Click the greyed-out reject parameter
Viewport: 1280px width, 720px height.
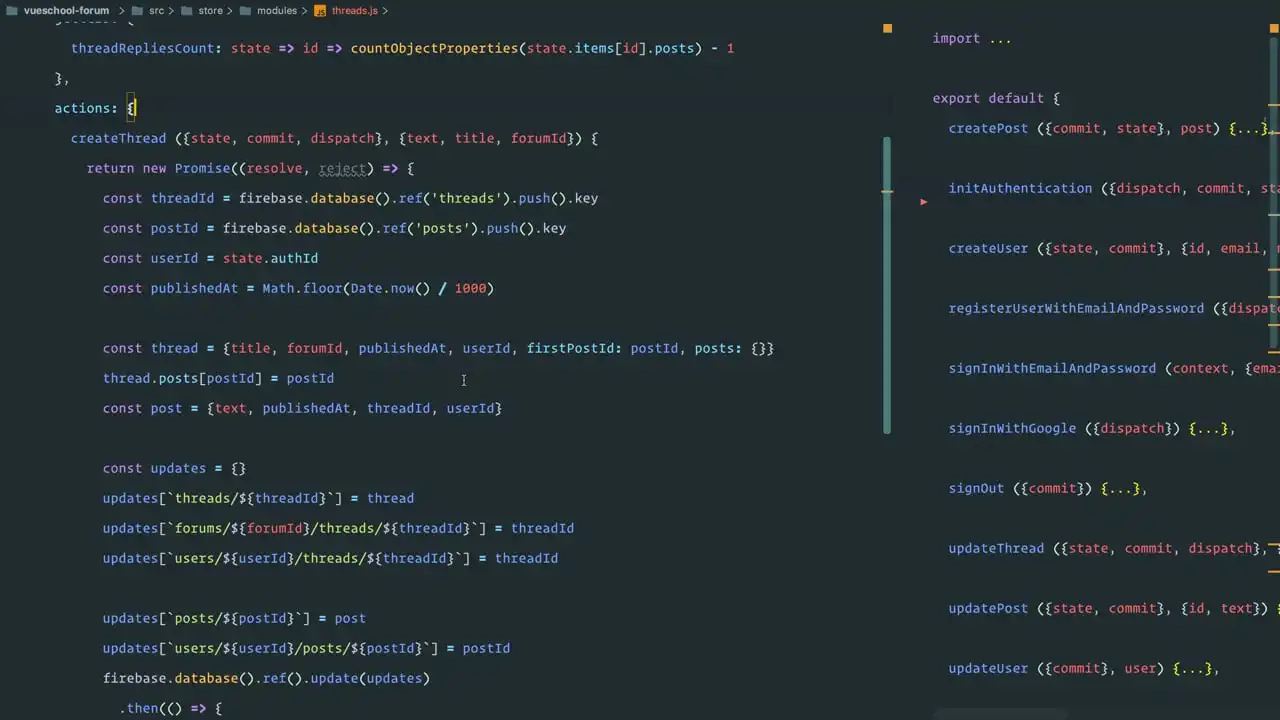pos(342,168)
